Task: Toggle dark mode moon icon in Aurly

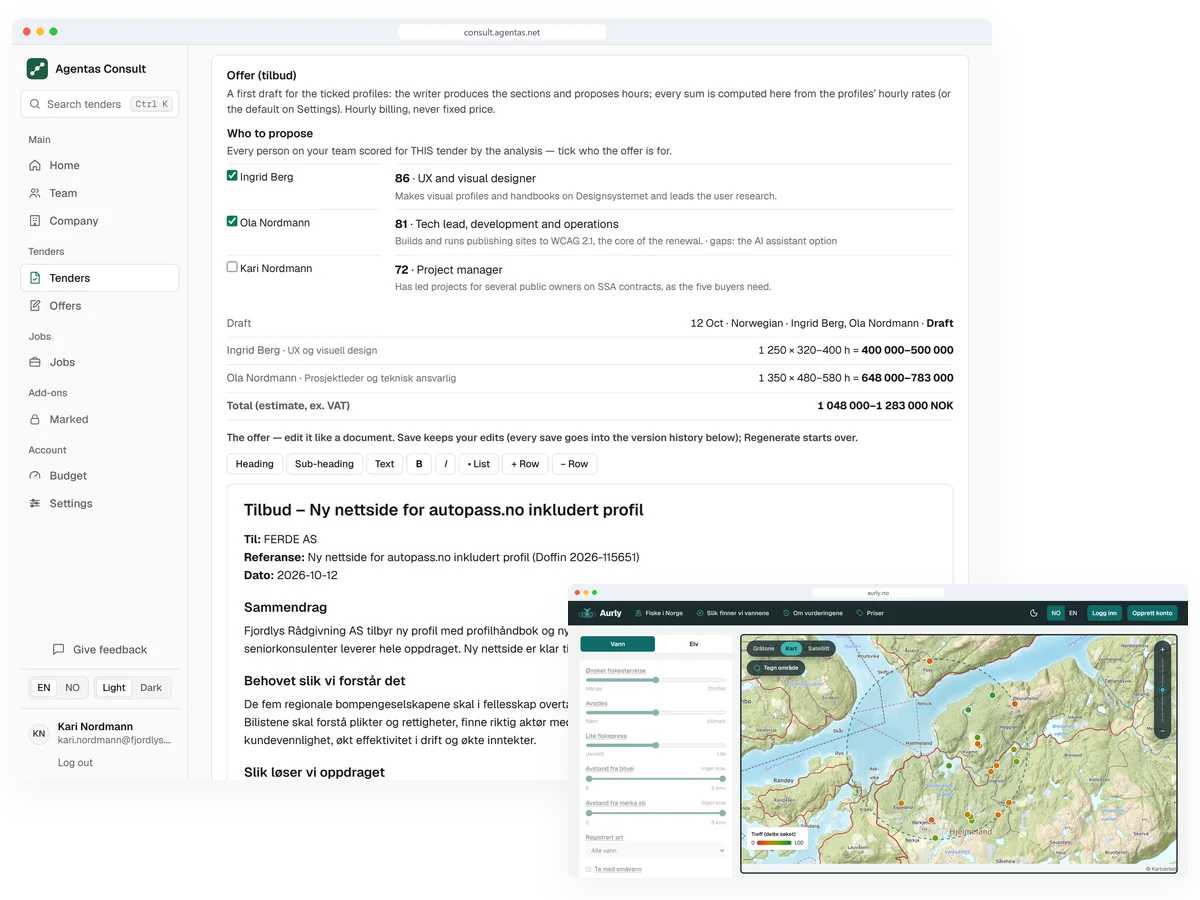Action: click(1034, 613)
